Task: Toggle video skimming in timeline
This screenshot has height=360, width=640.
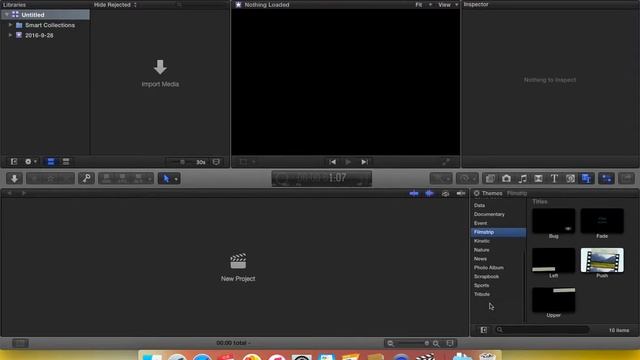Action: click(414, 193)
